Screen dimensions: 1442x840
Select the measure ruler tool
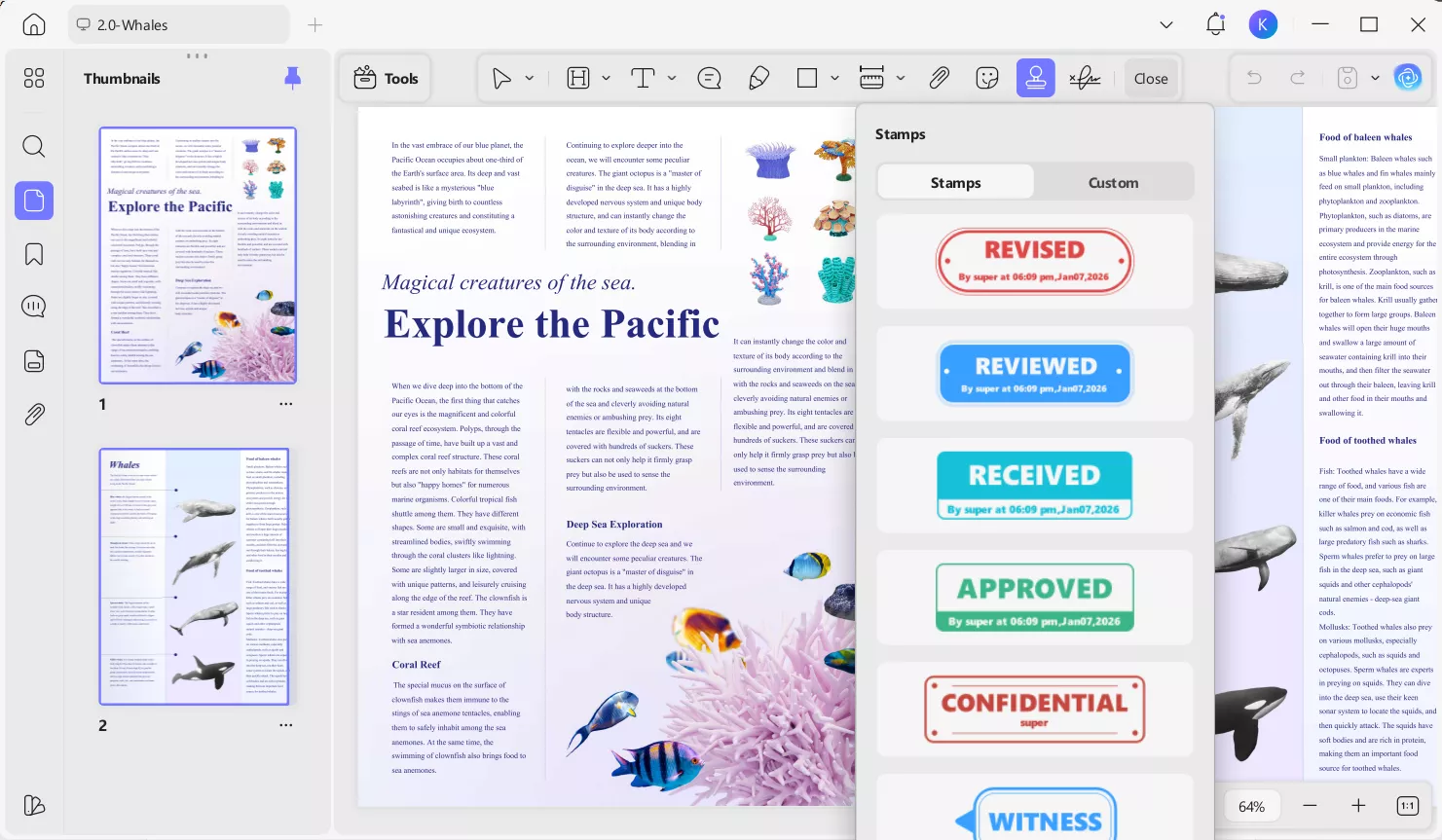[871, 79]
